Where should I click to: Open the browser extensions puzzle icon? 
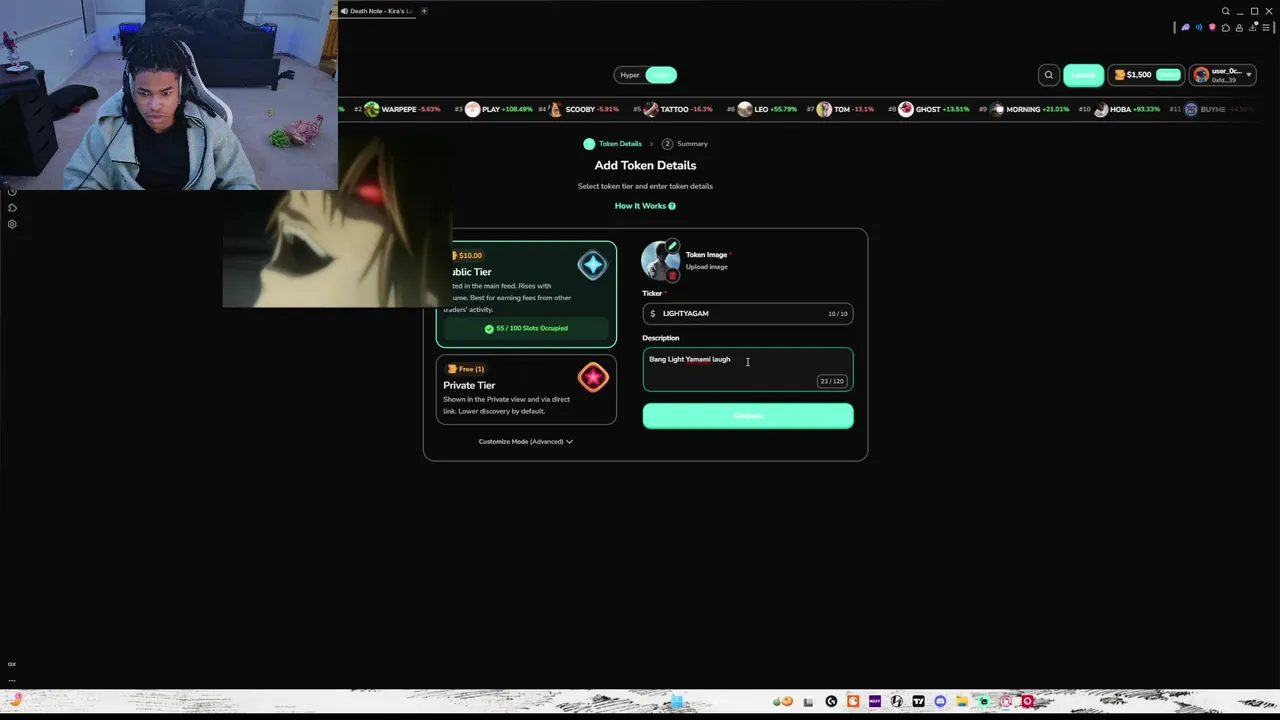coord(1226,28)
